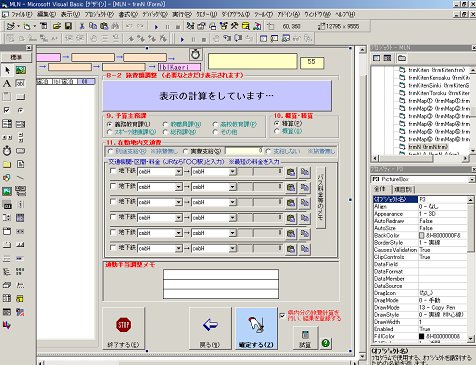Open the Add Form toolbar dropdown arrow
Screen dimensions: 476x365
click(34, 26)
